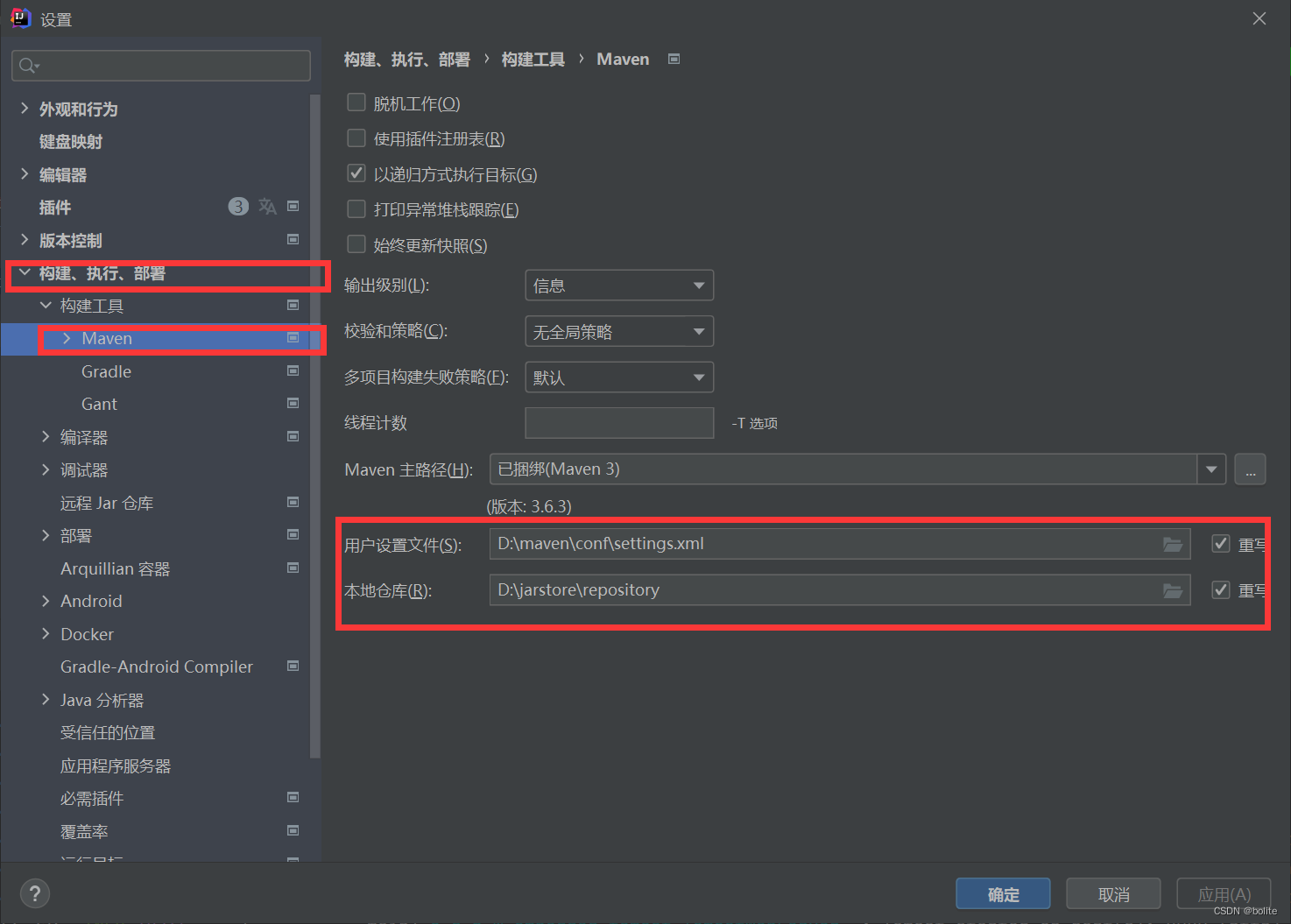1291x924 pixels.
Task: Select 应用程序服务器 in the settings tree
Action: [116, 765]
